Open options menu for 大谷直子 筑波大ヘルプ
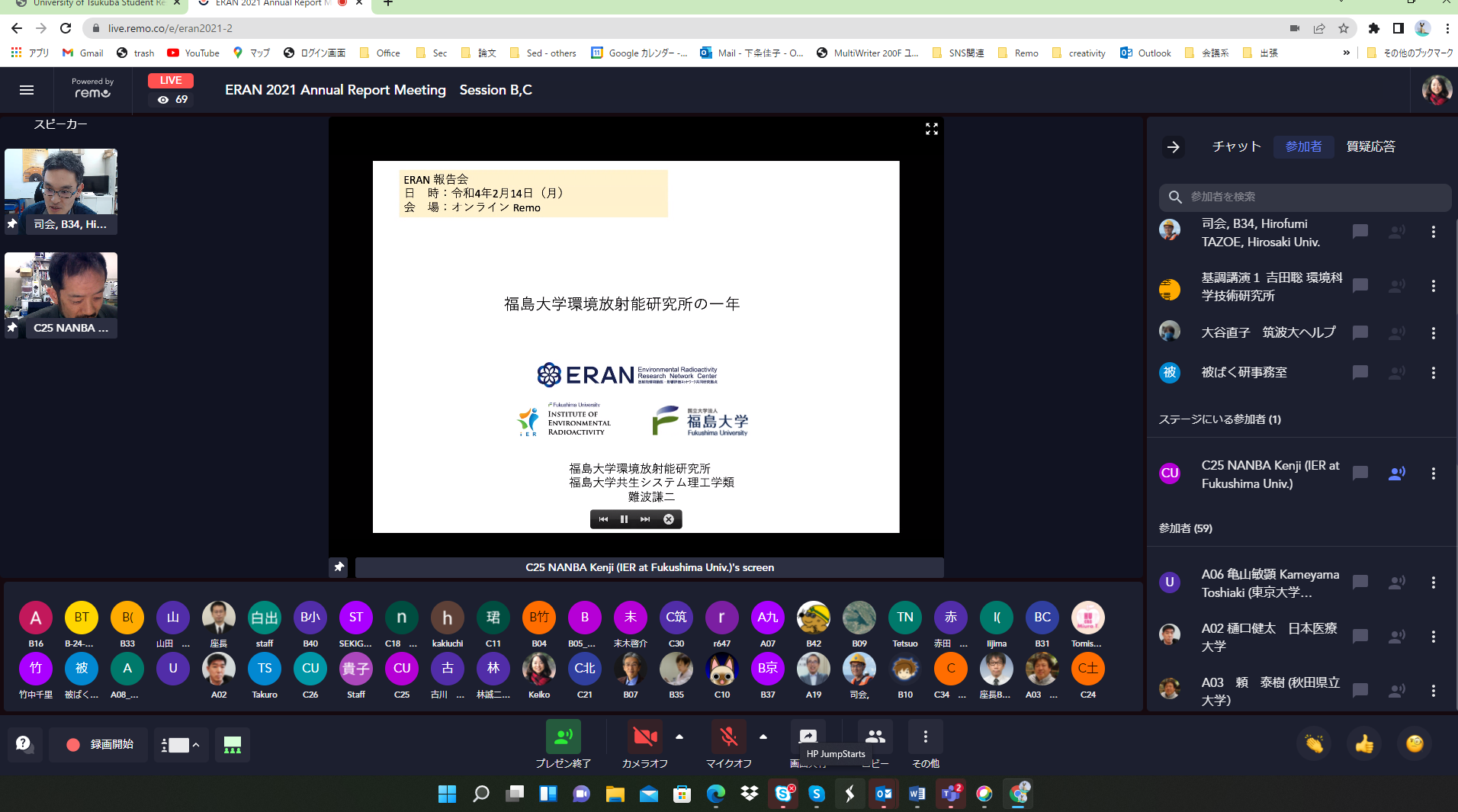 1434,333
